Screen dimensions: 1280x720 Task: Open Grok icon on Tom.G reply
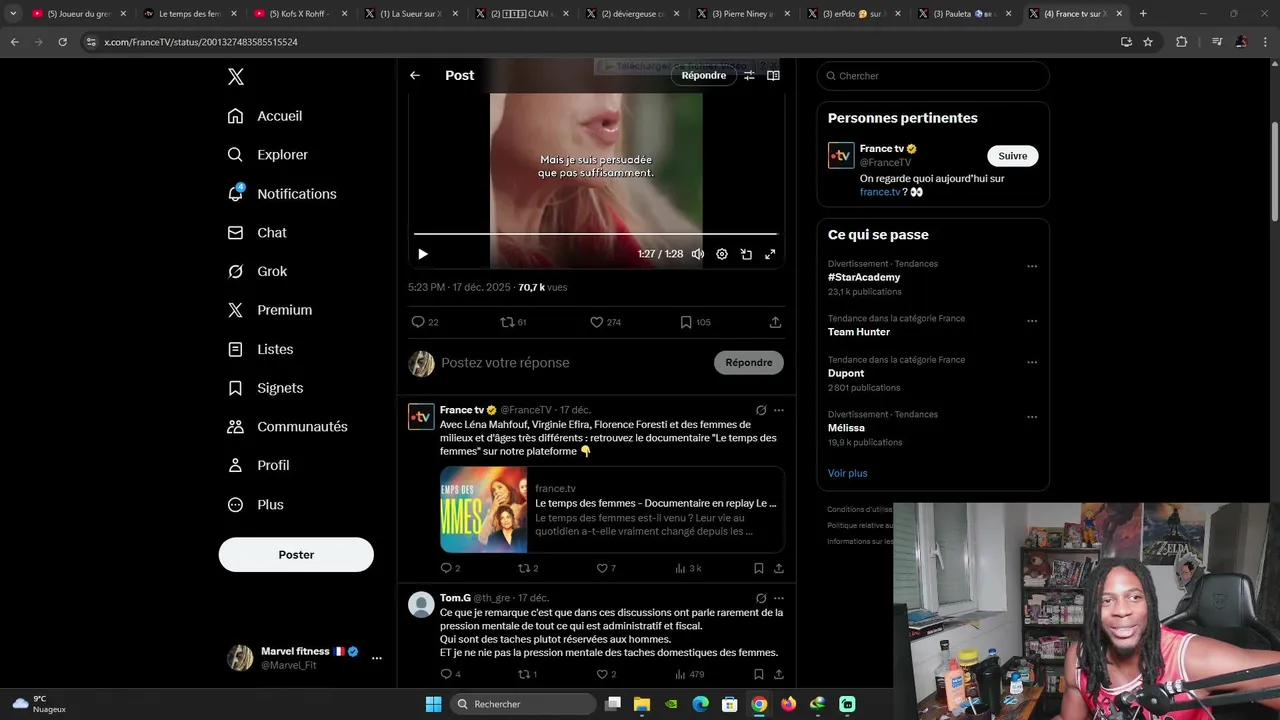pyautogui.click(x=761, y=598)
